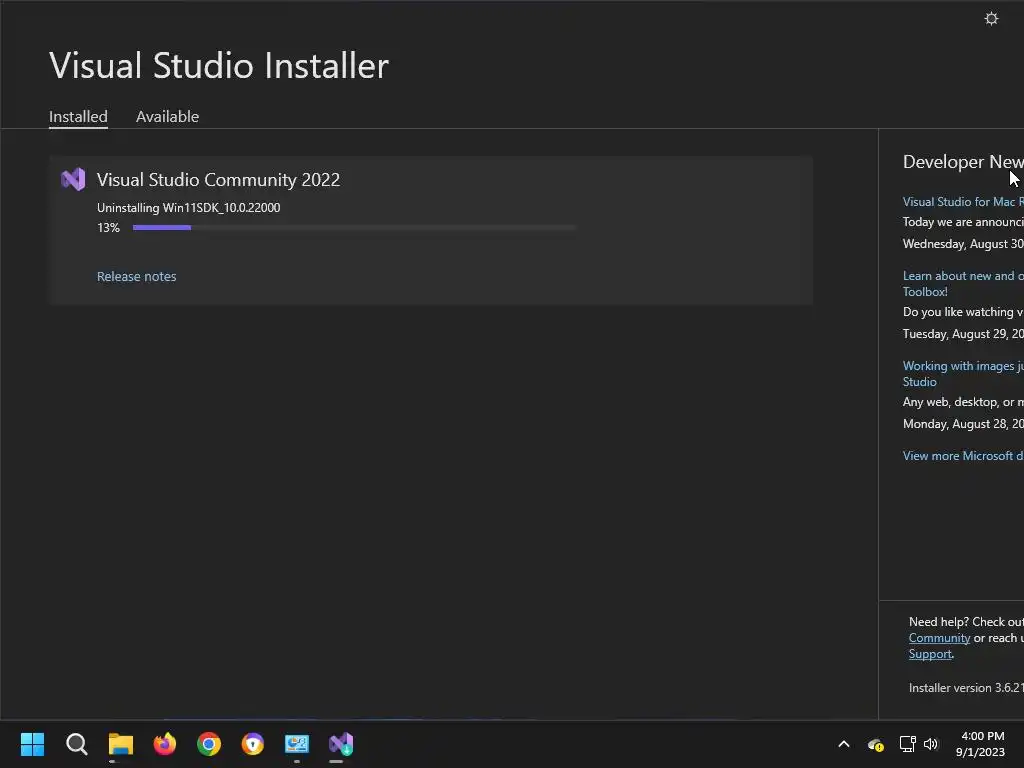Click the volume speaker icon
This screenshot has height=768, width=1024.
coord(931,744)
